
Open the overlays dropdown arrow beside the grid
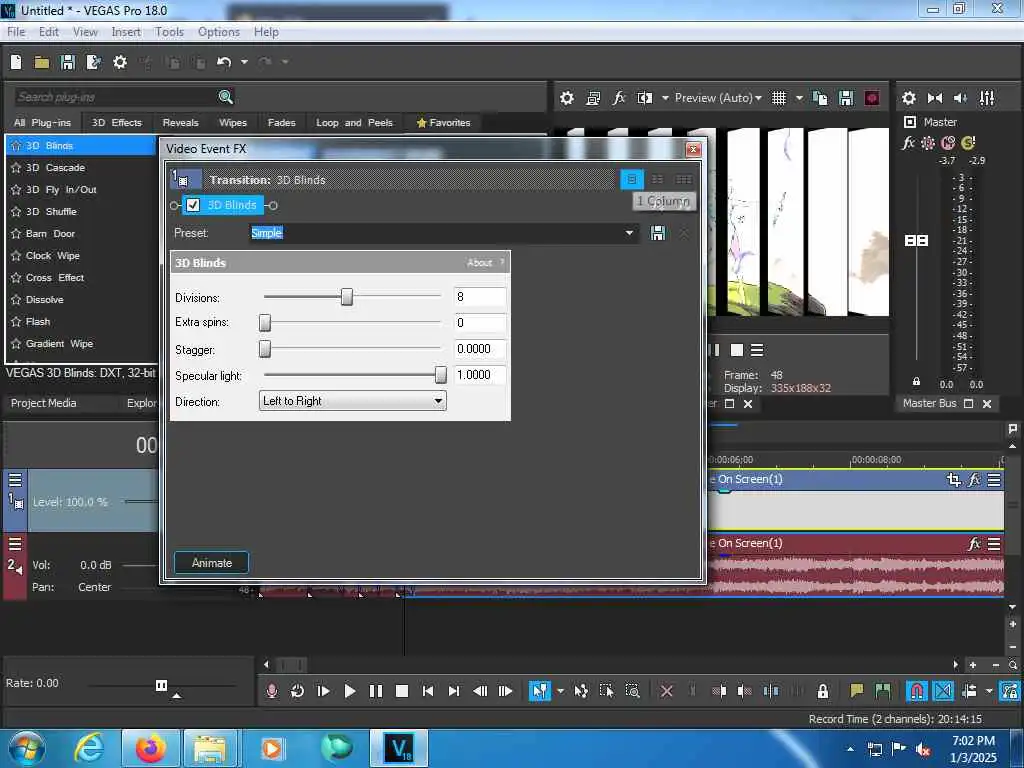point(799,98)
